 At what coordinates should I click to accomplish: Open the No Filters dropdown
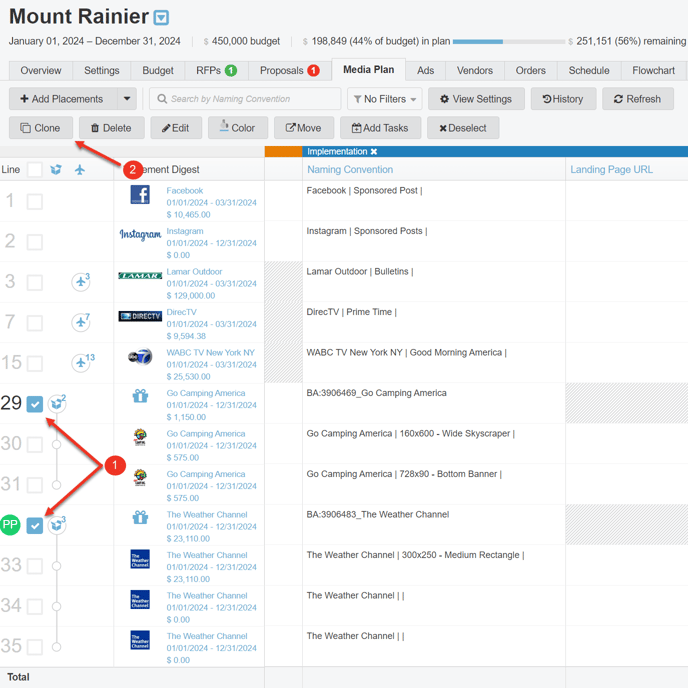(x=384, y=99)
